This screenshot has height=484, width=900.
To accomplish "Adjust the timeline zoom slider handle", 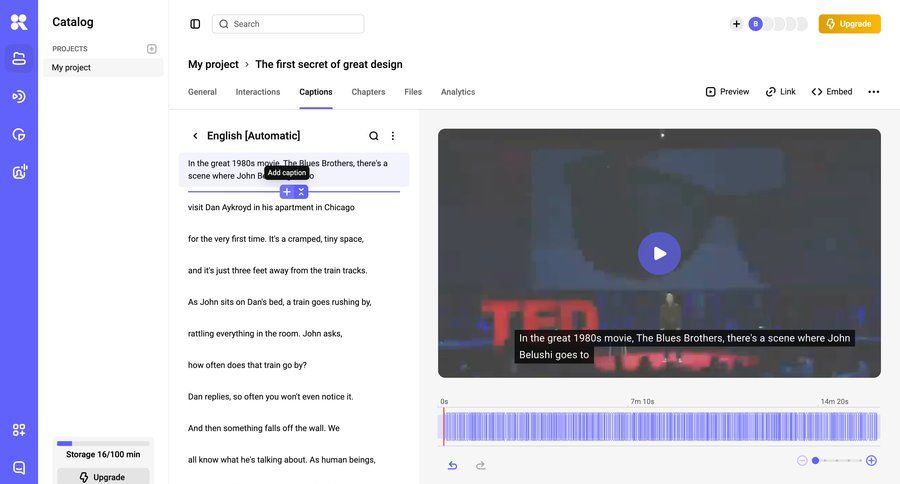I will [x=815, y=460].
